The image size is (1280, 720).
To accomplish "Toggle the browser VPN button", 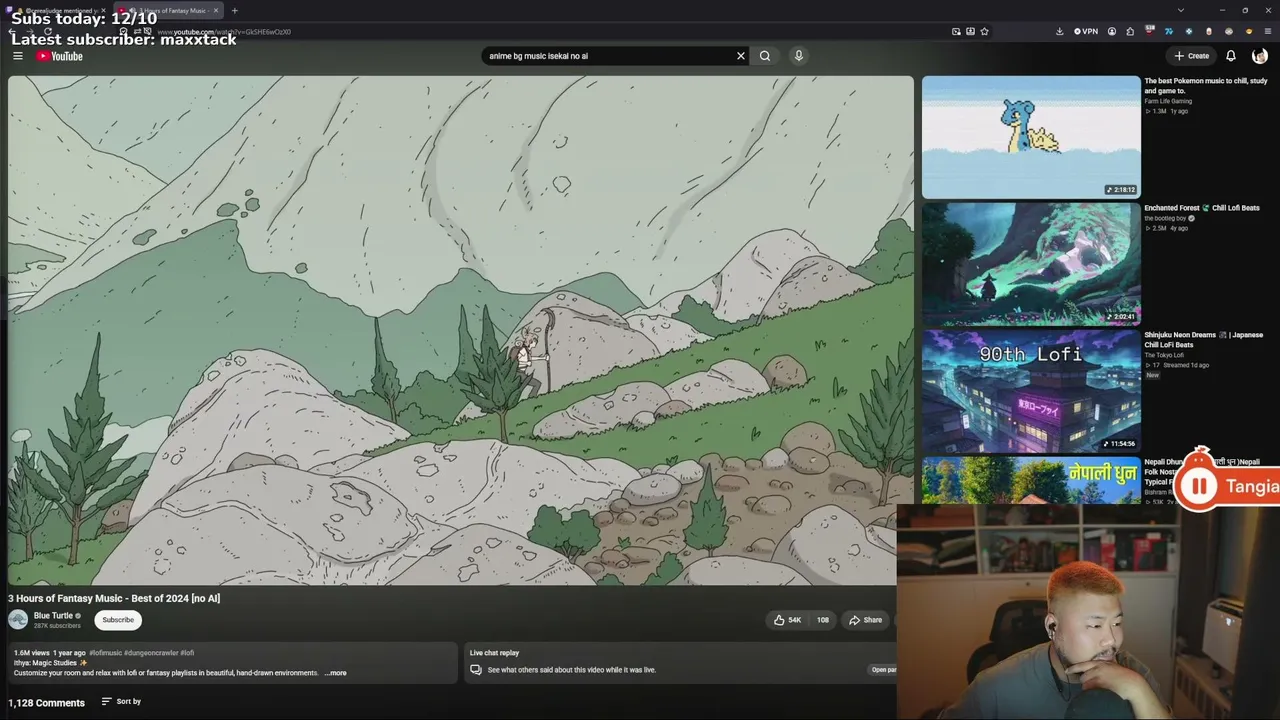I will [1085, 31].
